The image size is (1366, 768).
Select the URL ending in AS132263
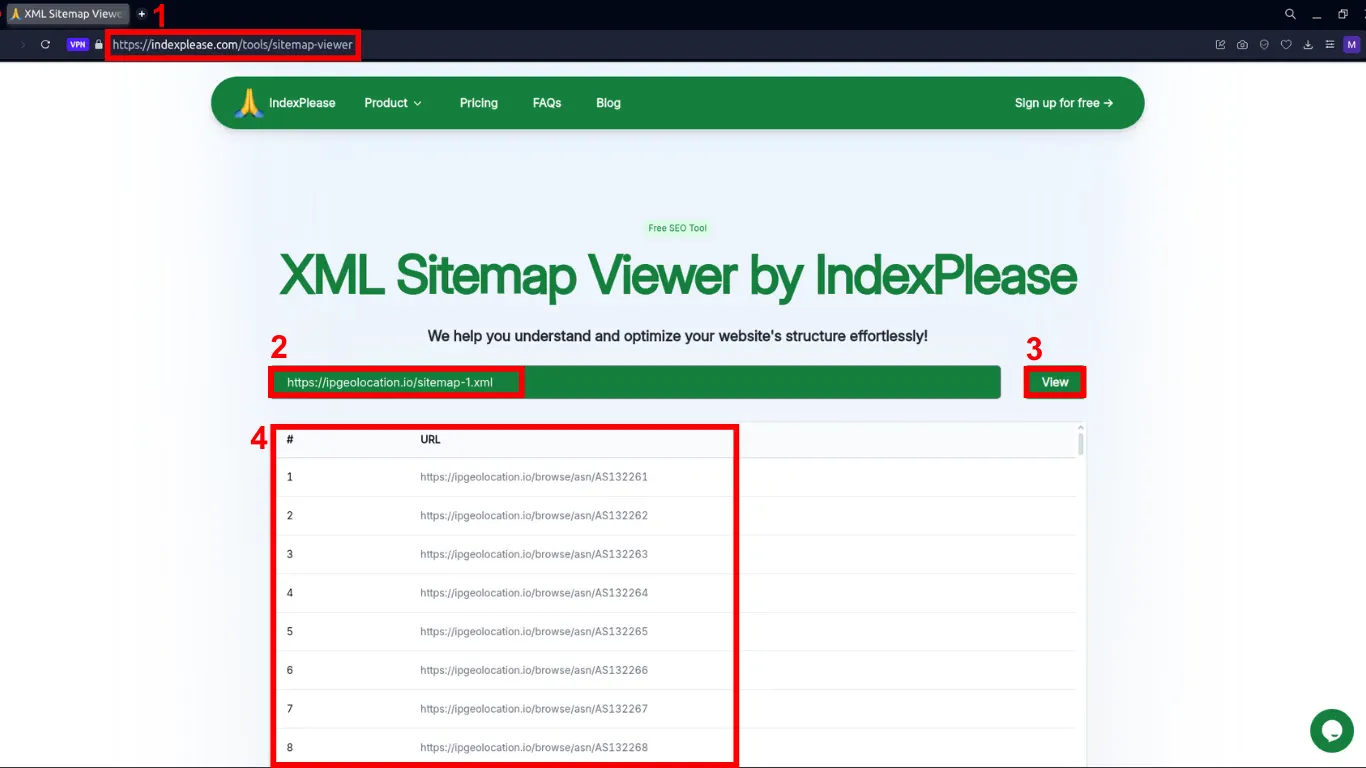[534, 554]
